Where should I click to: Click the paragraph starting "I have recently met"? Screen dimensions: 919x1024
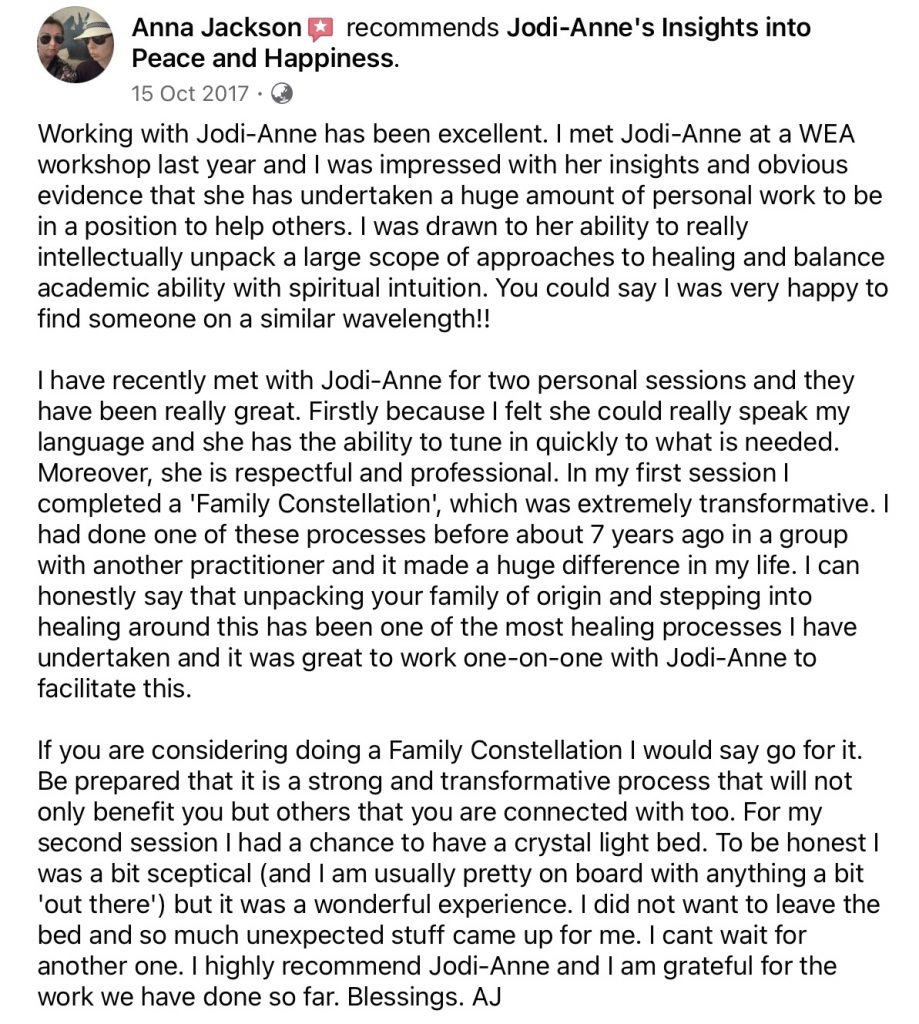[462, 534]
